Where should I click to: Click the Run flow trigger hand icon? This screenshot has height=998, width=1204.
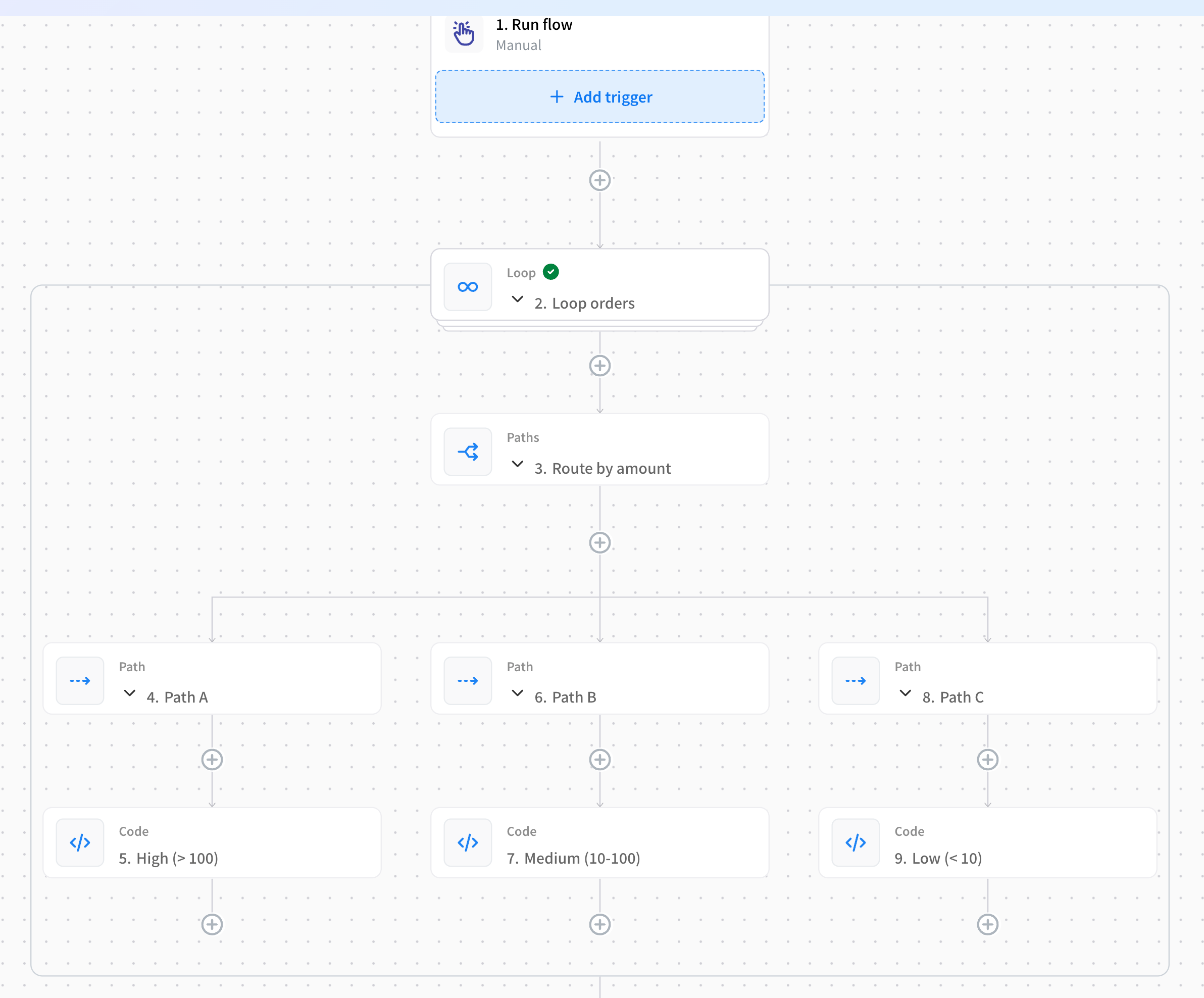coord(464,33)
